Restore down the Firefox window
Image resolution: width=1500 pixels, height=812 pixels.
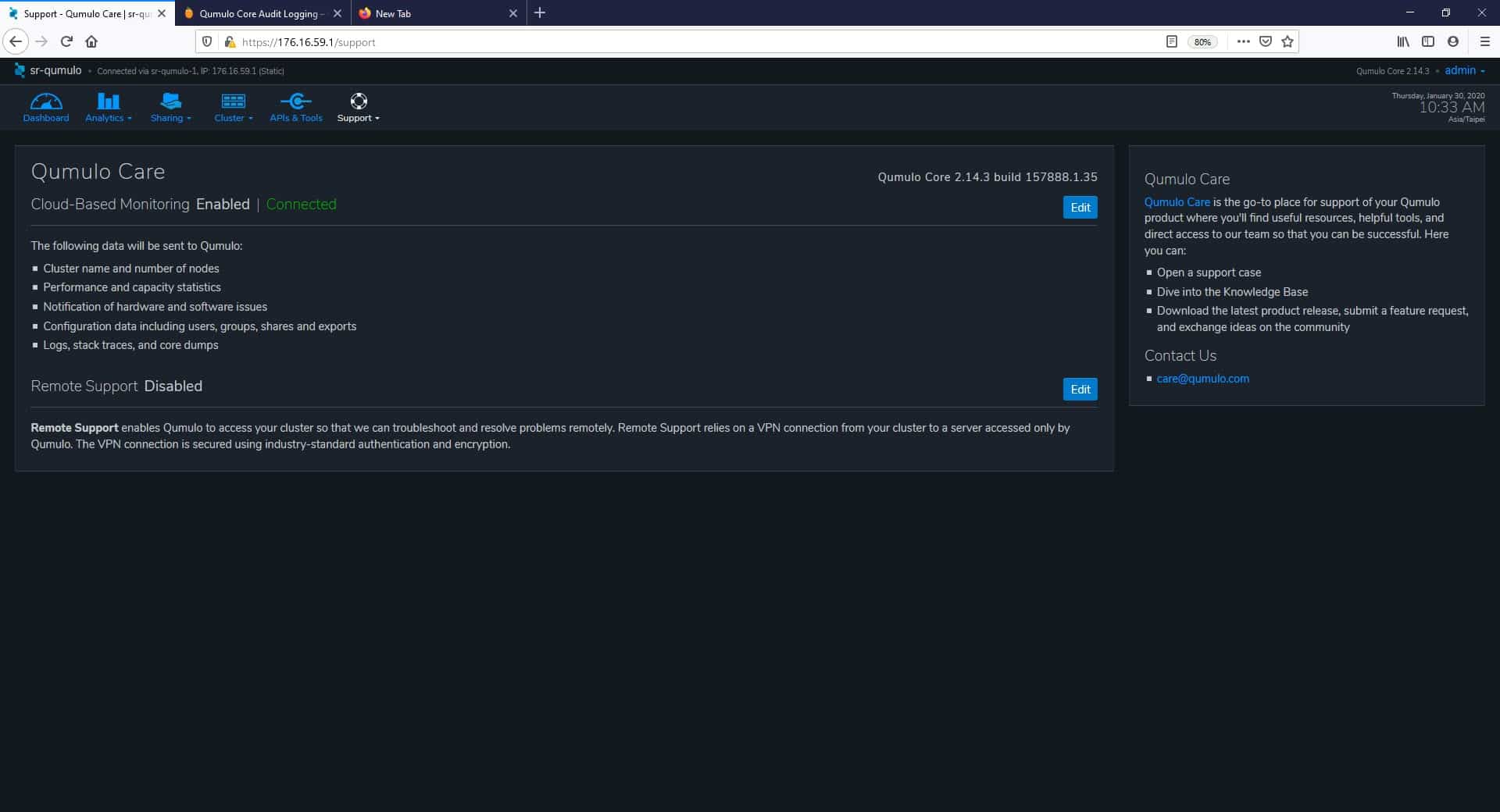1446,12
